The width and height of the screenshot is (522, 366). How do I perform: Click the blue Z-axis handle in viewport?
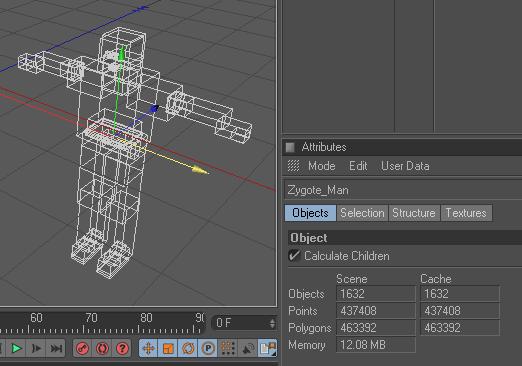154,109
